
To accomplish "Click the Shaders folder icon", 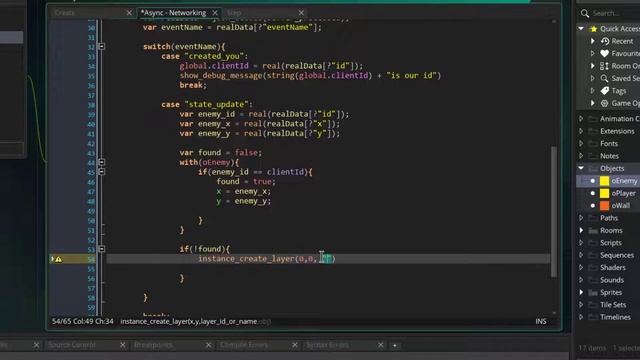I will pyautogui.click(x=593, y=268).
